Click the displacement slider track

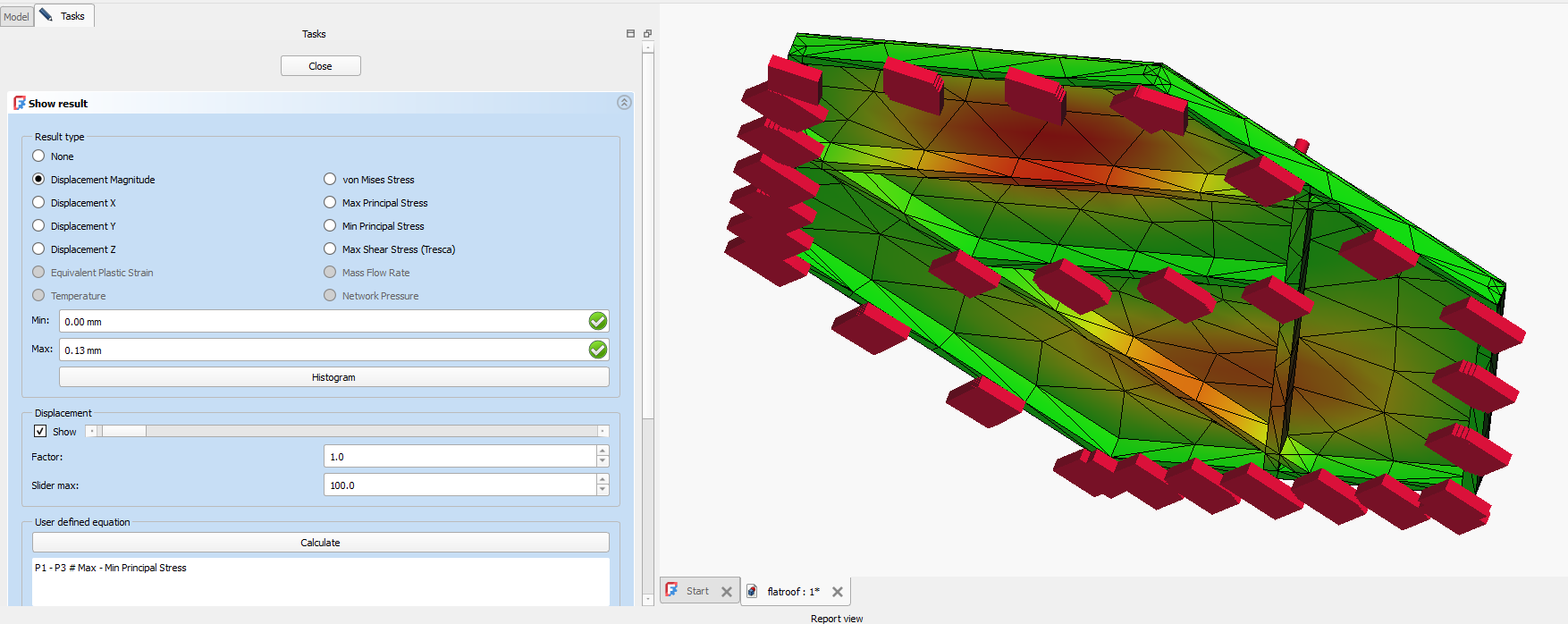pyautogui.click(x=358, y=431)
